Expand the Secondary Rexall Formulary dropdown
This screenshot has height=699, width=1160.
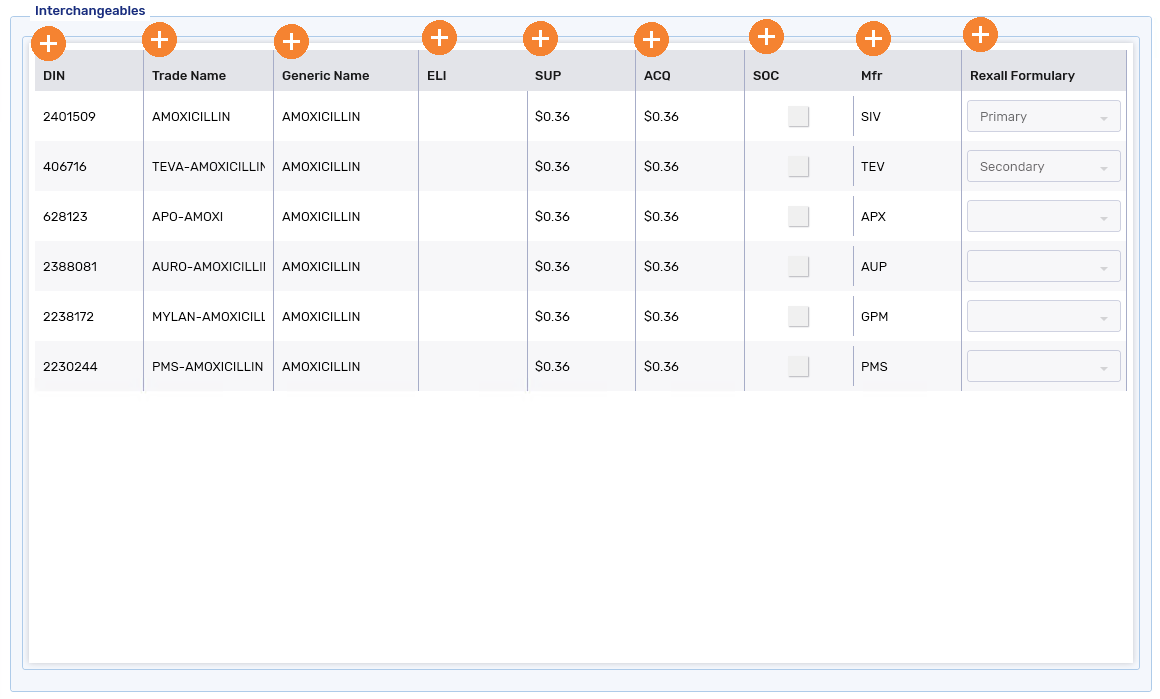click(1043, 167)
